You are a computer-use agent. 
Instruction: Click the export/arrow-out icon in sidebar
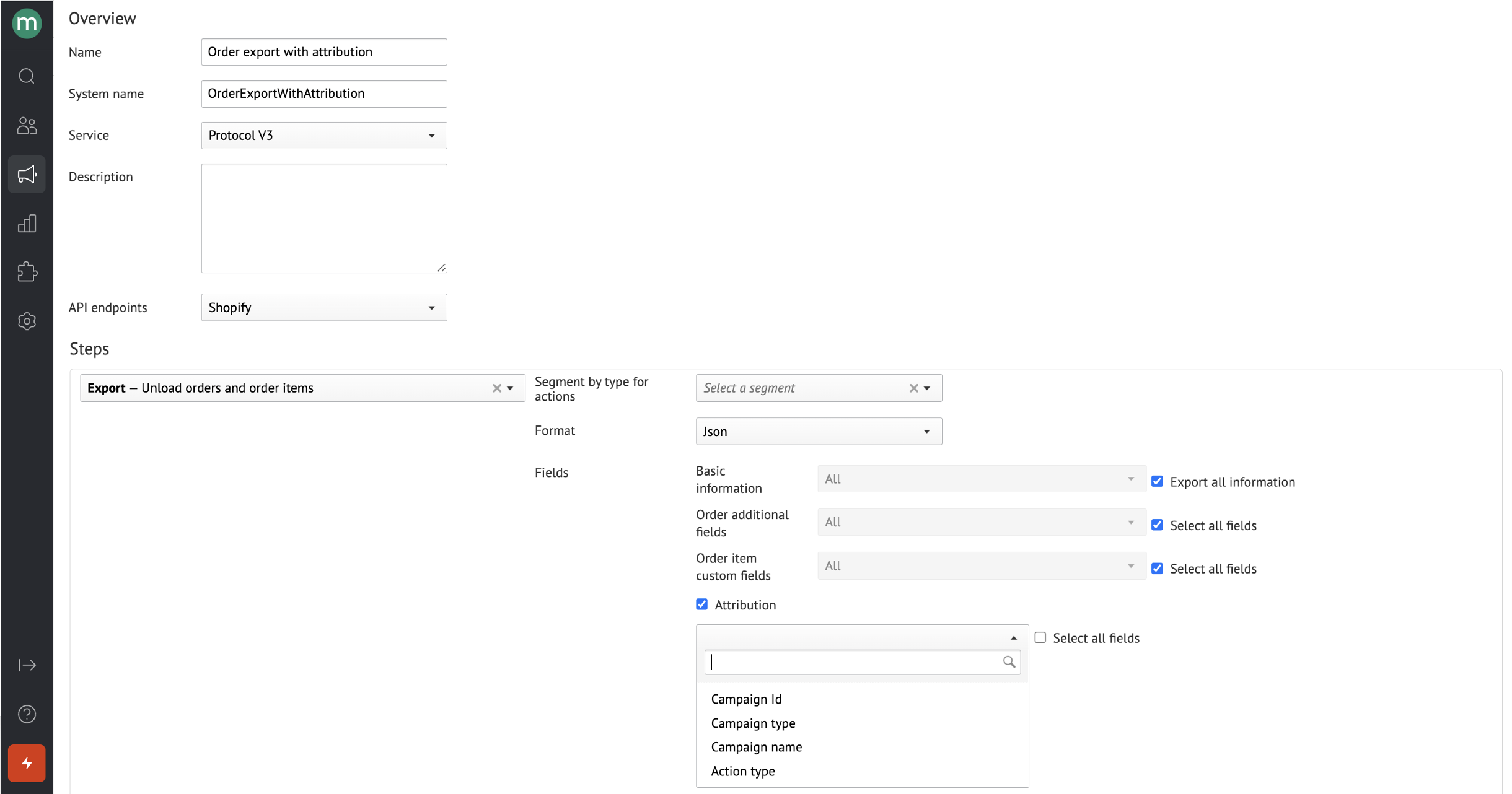coord(27,665)
